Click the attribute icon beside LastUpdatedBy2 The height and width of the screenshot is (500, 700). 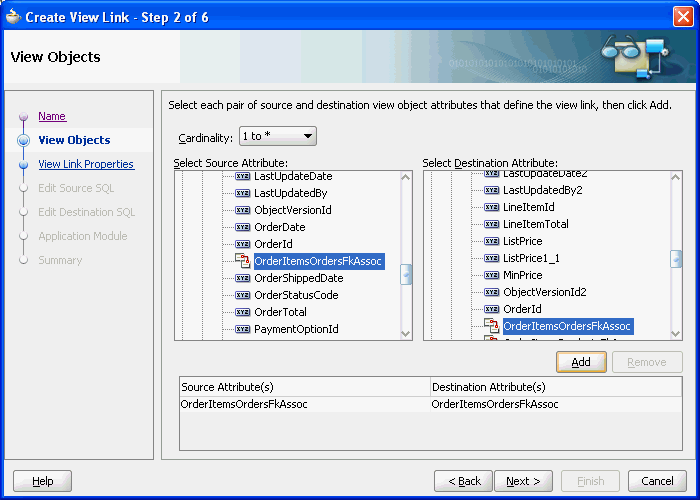[x=492, y=190]
